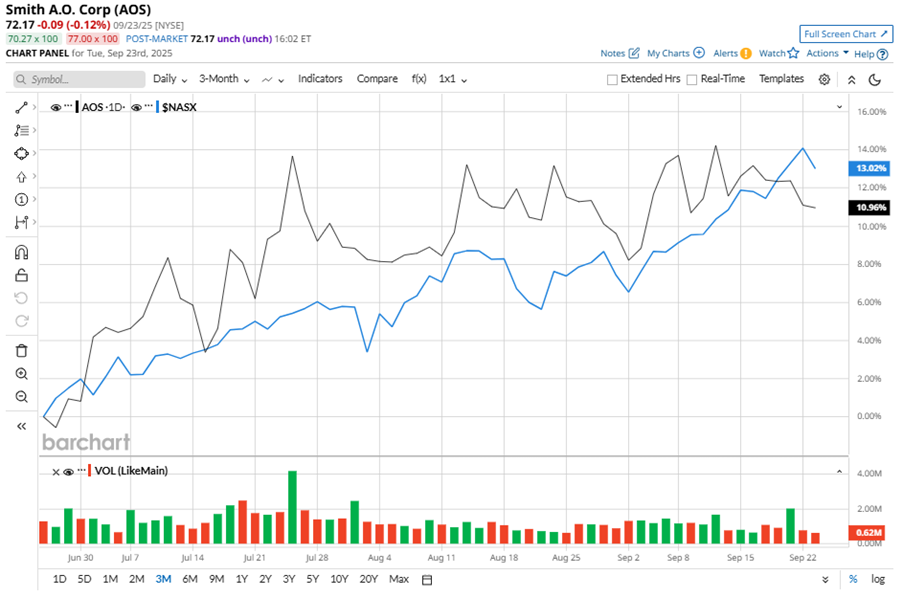
Task: Select the 1Y time range
Action: click(241, 579)
